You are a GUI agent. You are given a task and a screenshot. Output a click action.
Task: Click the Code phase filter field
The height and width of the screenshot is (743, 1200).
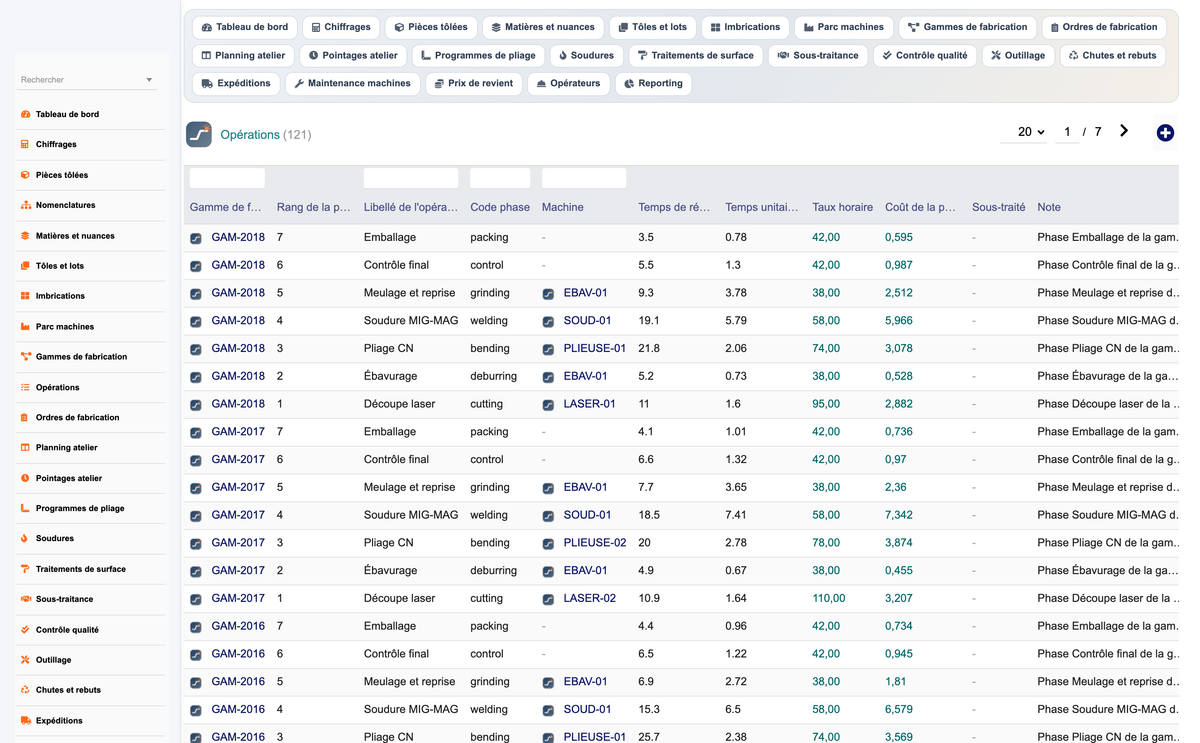click(500, 179)
